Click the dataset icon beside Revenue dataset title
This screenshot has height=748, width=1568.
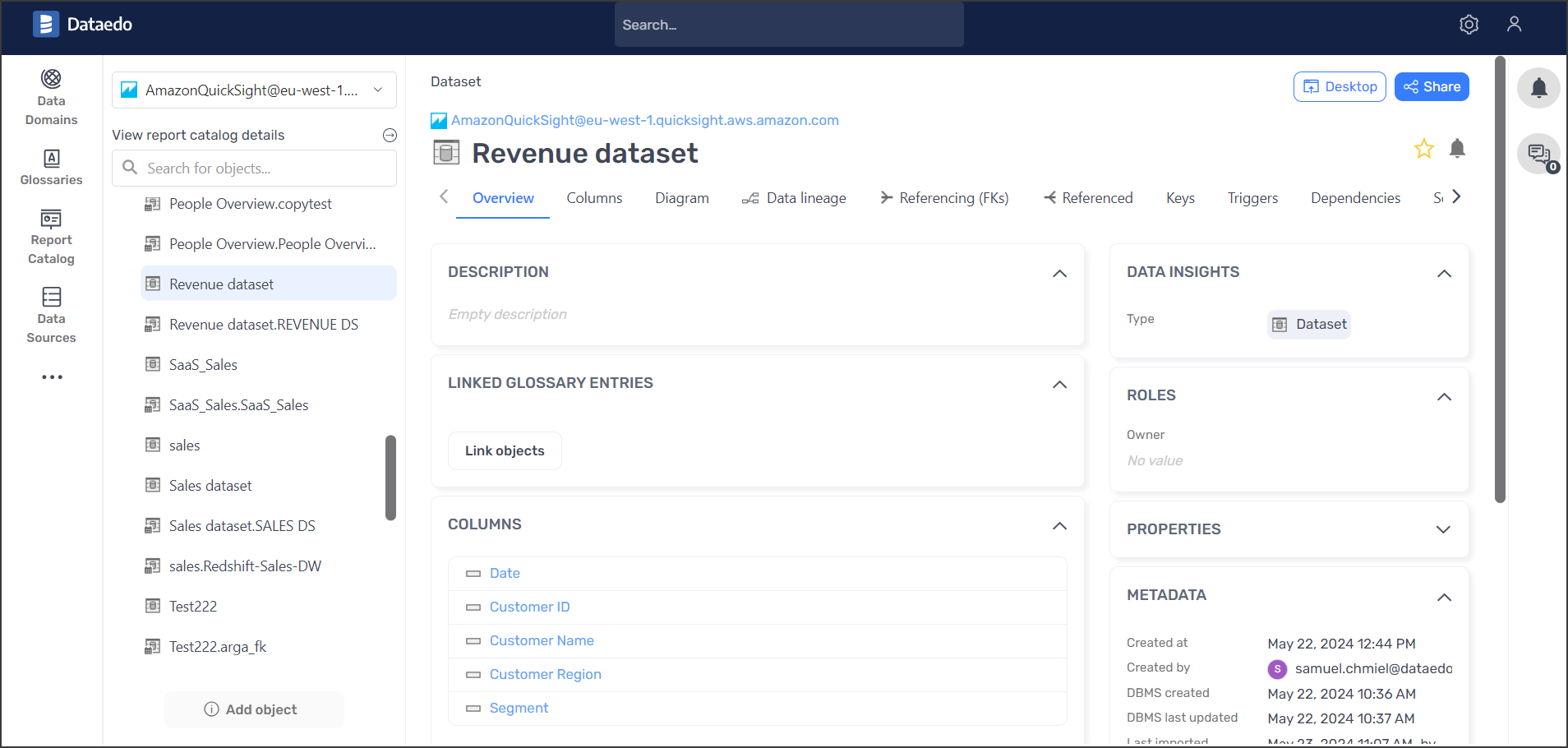coord(445,153)
